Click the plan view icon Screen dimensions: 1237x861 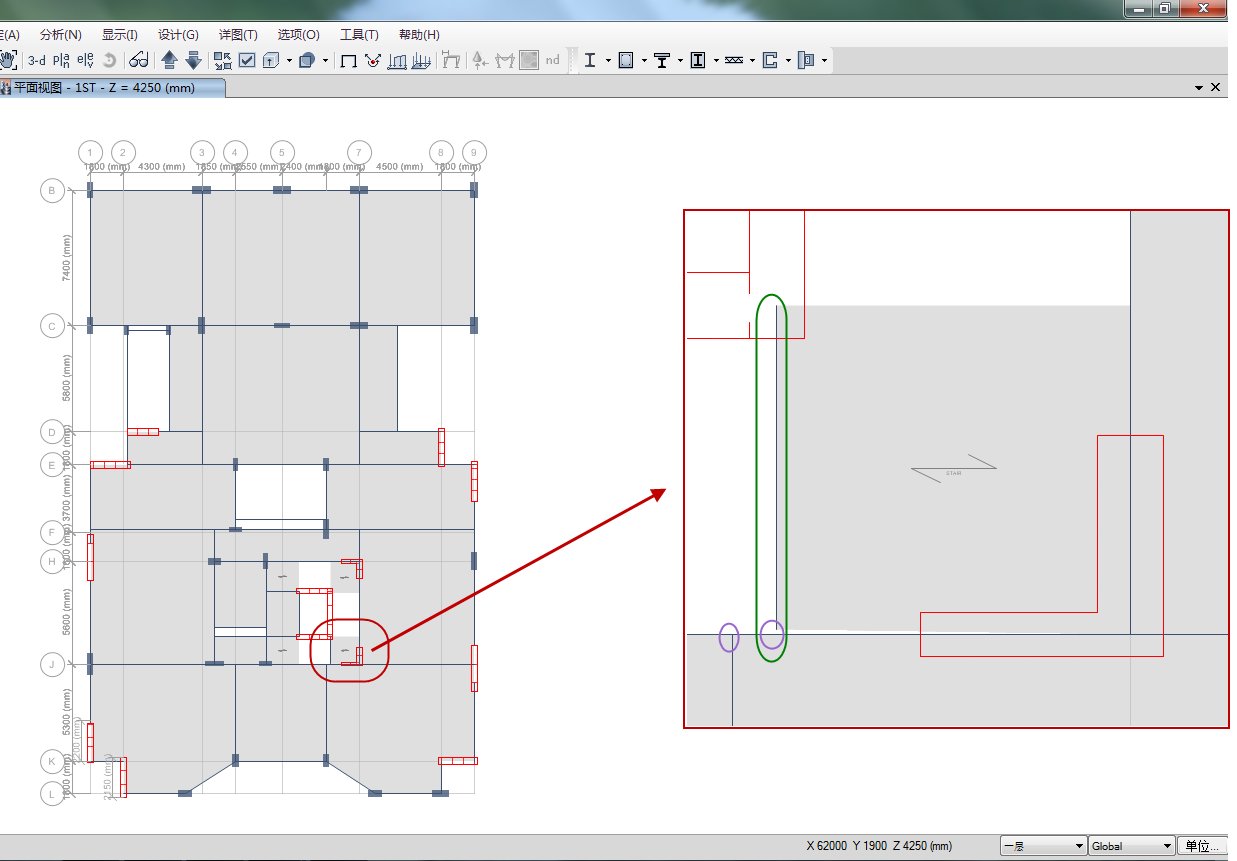[62, 60]
